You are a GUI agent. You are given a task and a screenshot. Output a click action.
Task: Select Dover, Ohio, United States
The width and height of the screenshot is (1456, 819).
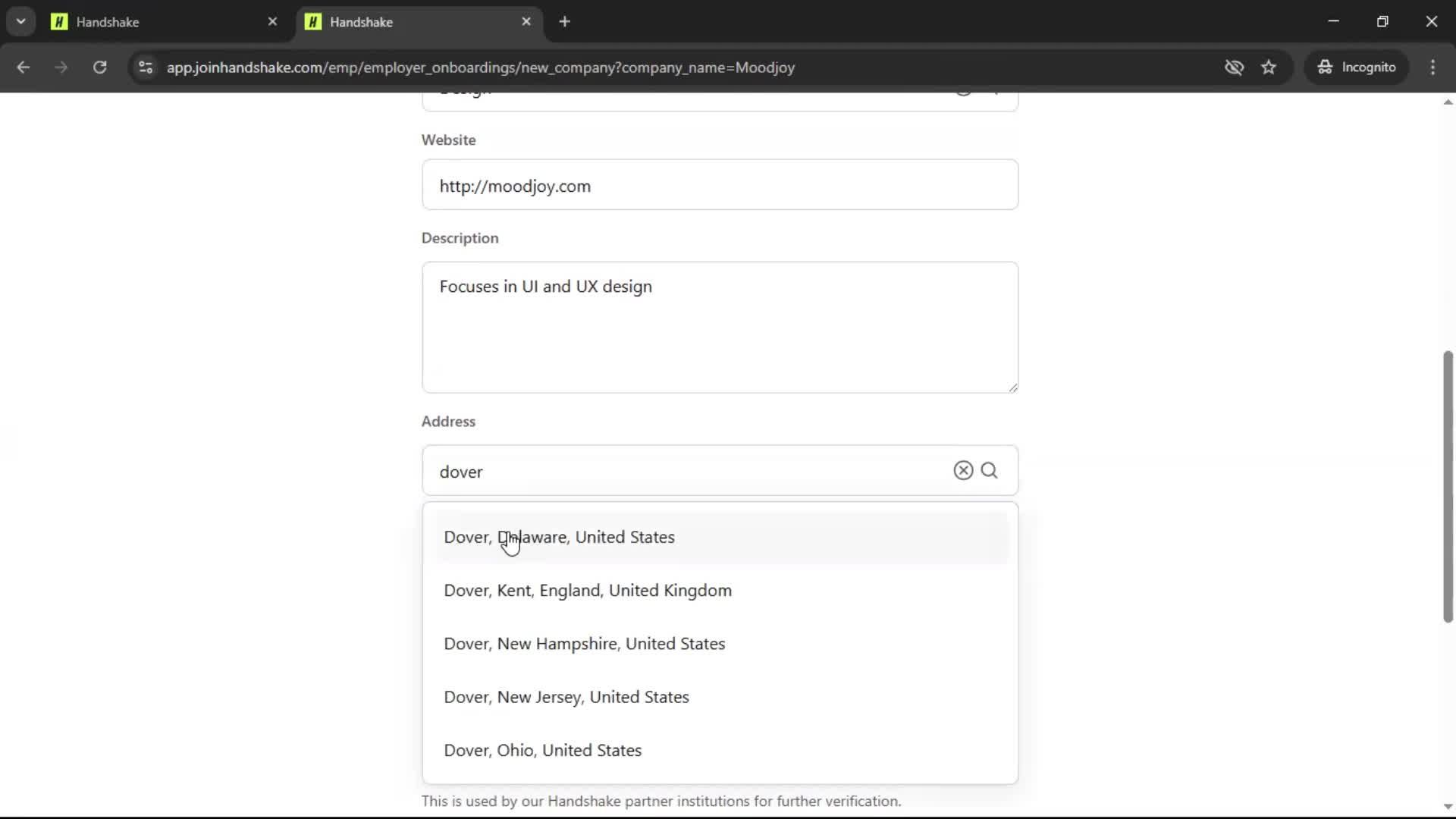(x=720, y=750)
